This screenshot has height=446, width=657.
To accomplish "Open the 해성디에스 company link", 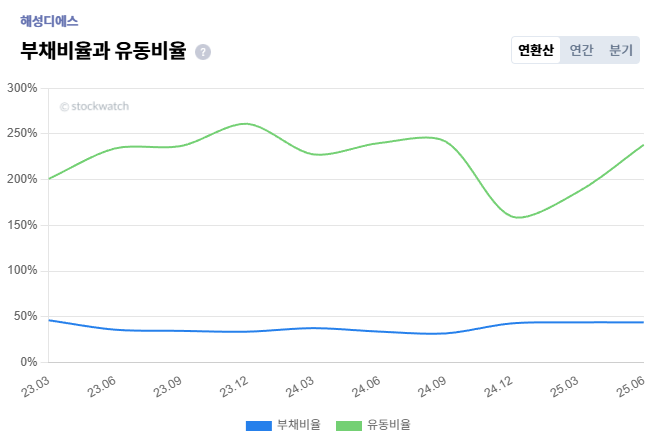I will tap(49, 20).
